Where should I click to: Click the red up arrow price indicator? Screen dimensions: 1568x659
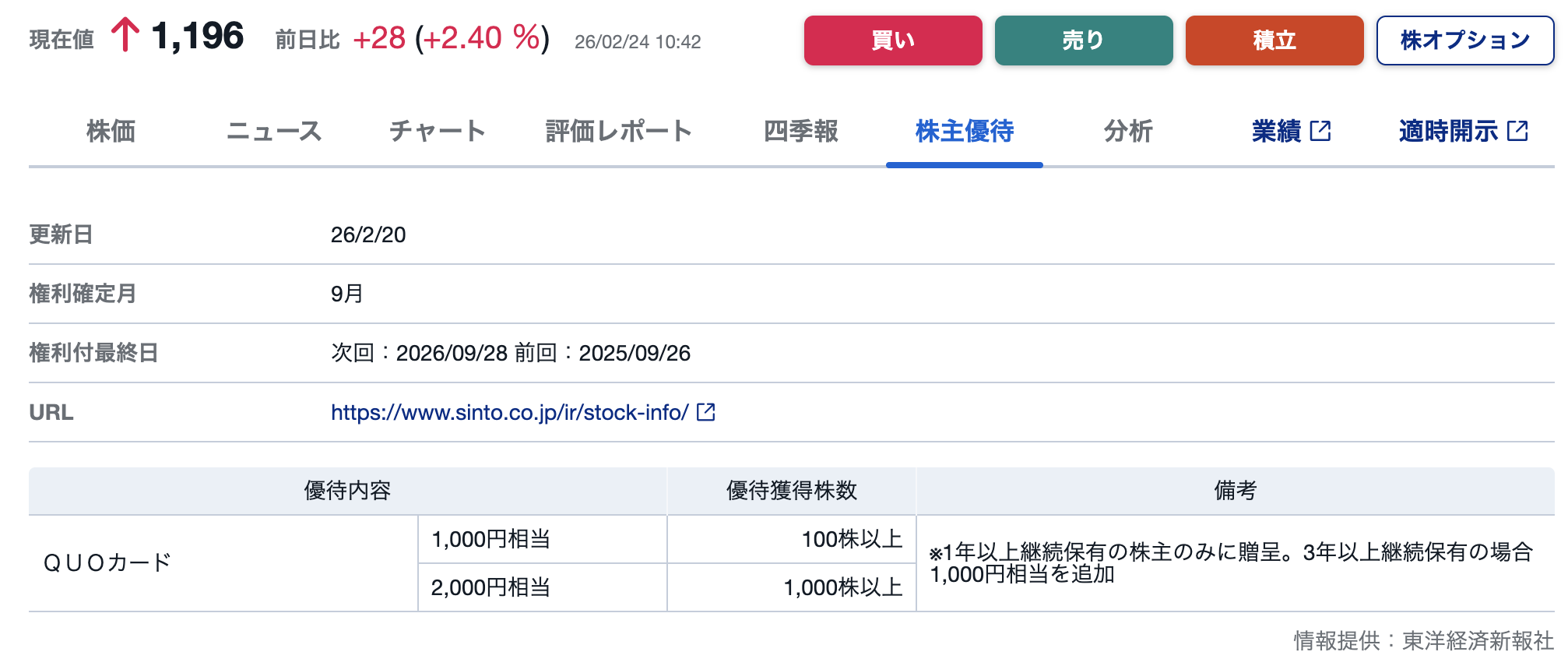(x=125, y=36)
